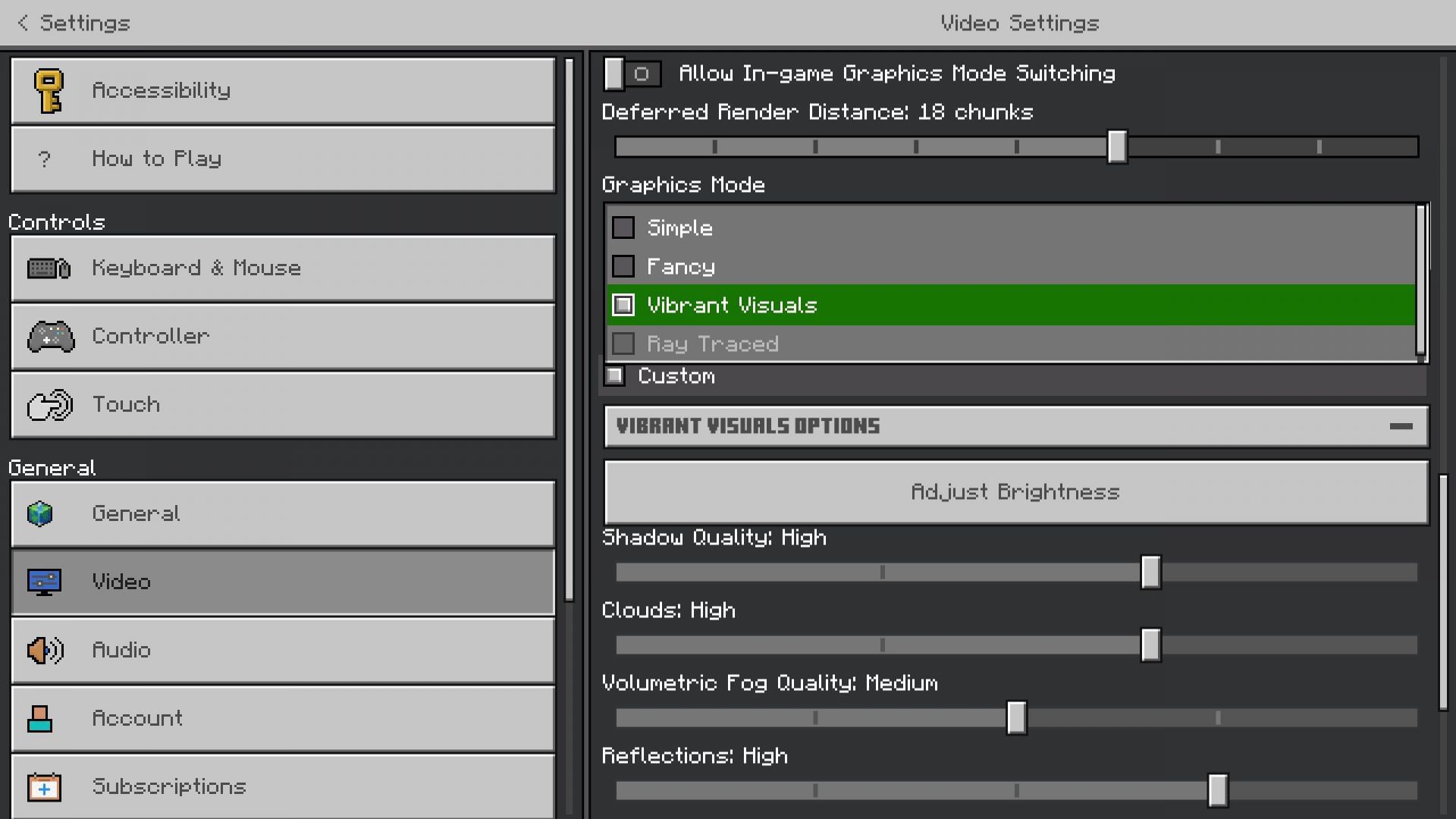Click the Adjust Brightness button
1456x819 pixels.
click(1015, 492)
